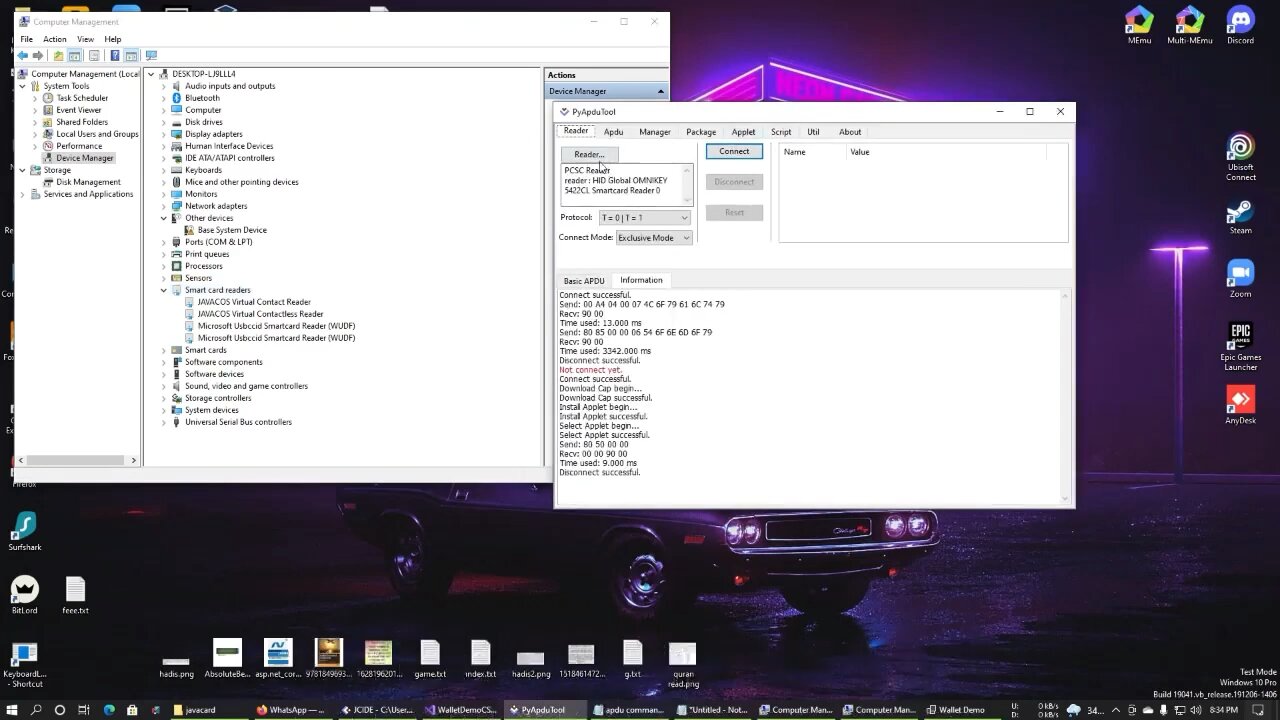
Task: Click the Up one level folder icon
Action: pyautogui.click(x=58, y=56)
